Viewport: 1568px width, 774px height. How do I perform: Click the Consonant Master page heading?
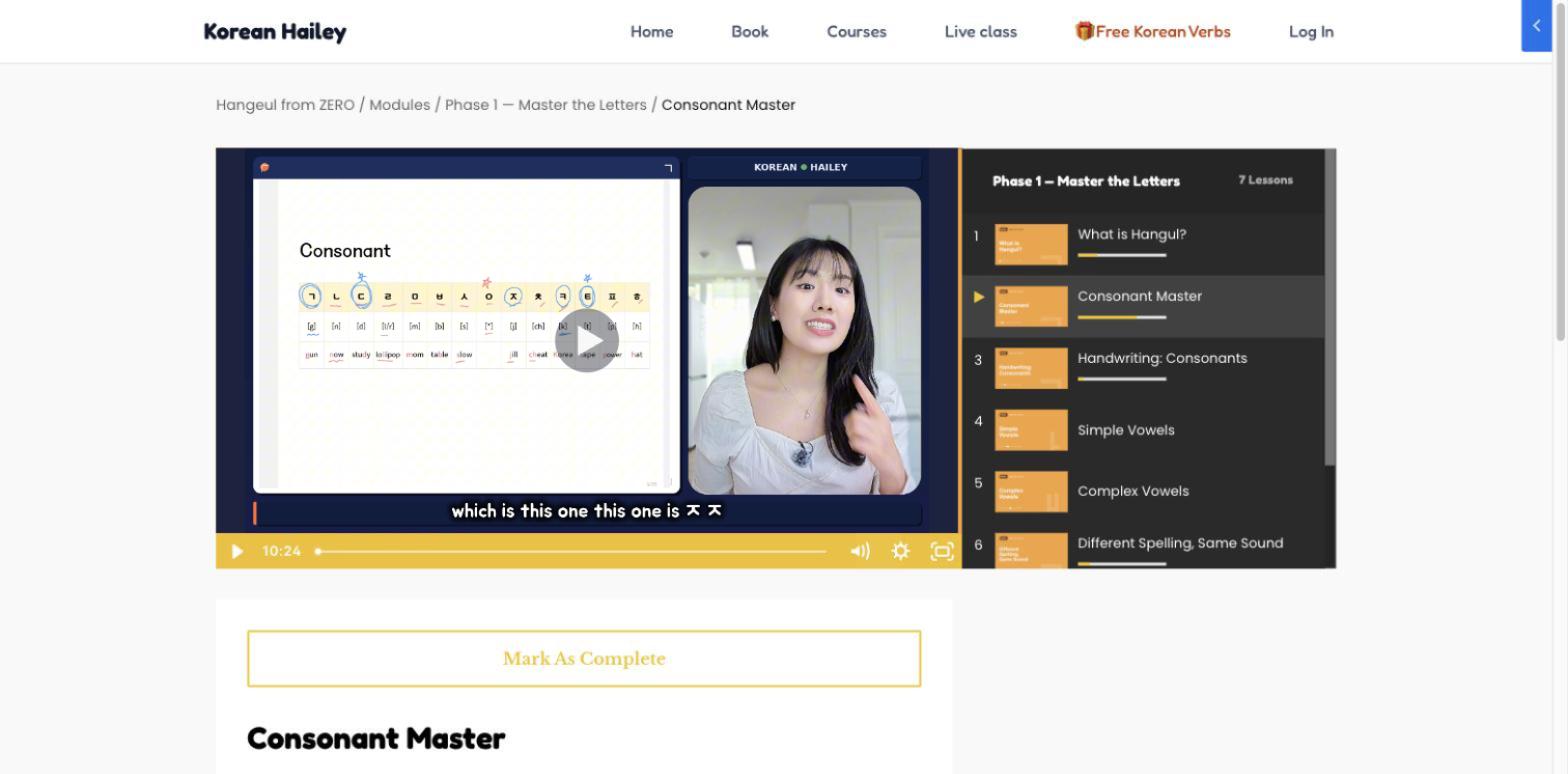tap(376, 739)
